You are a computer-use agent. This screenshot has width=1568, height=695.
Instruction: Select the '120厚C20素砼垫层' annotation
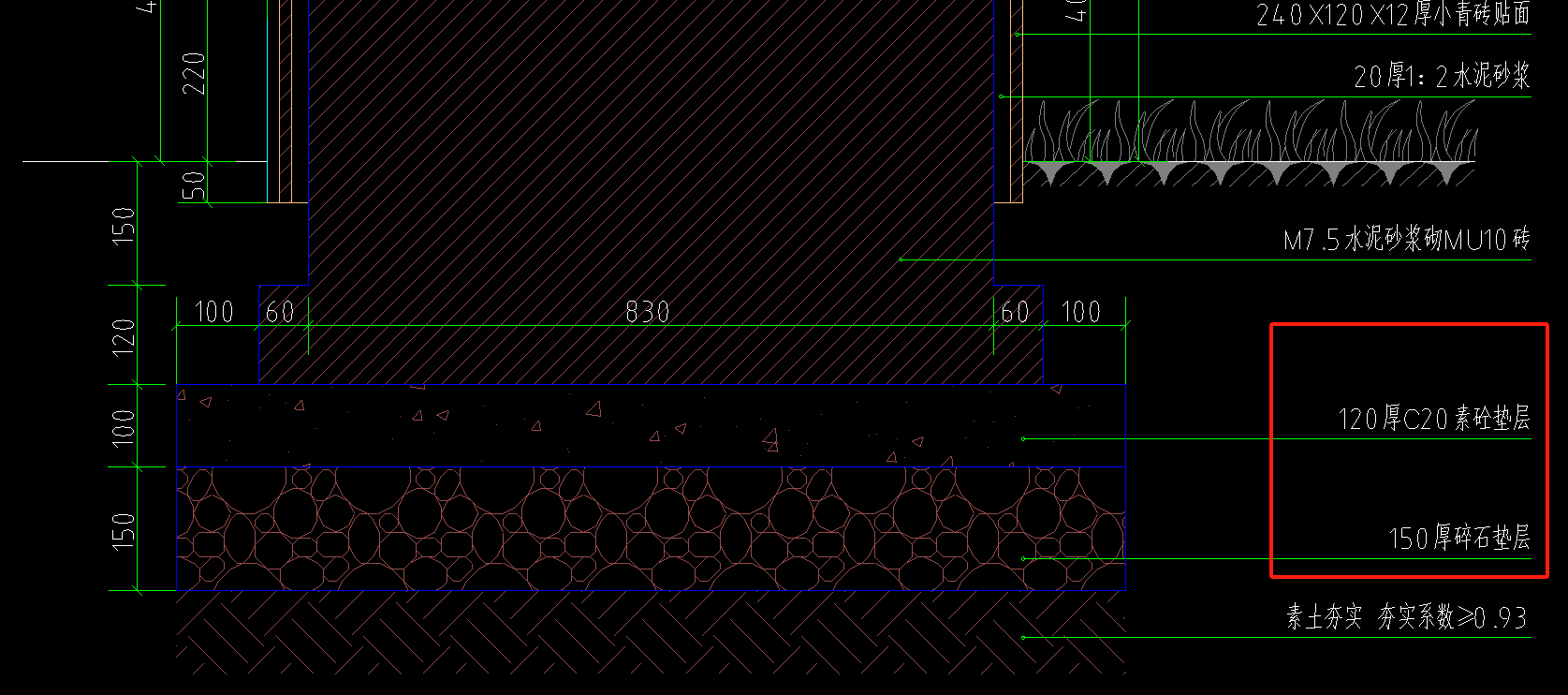[1434, 418]
